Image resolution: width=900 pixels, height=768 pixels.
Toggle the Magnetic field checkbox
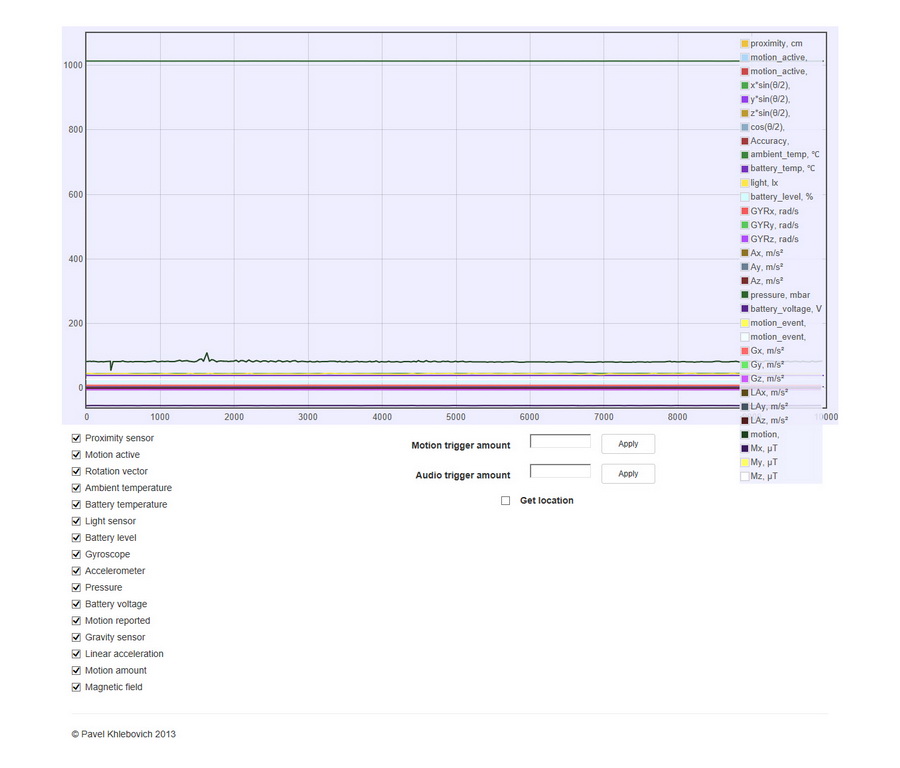[76, 687]
